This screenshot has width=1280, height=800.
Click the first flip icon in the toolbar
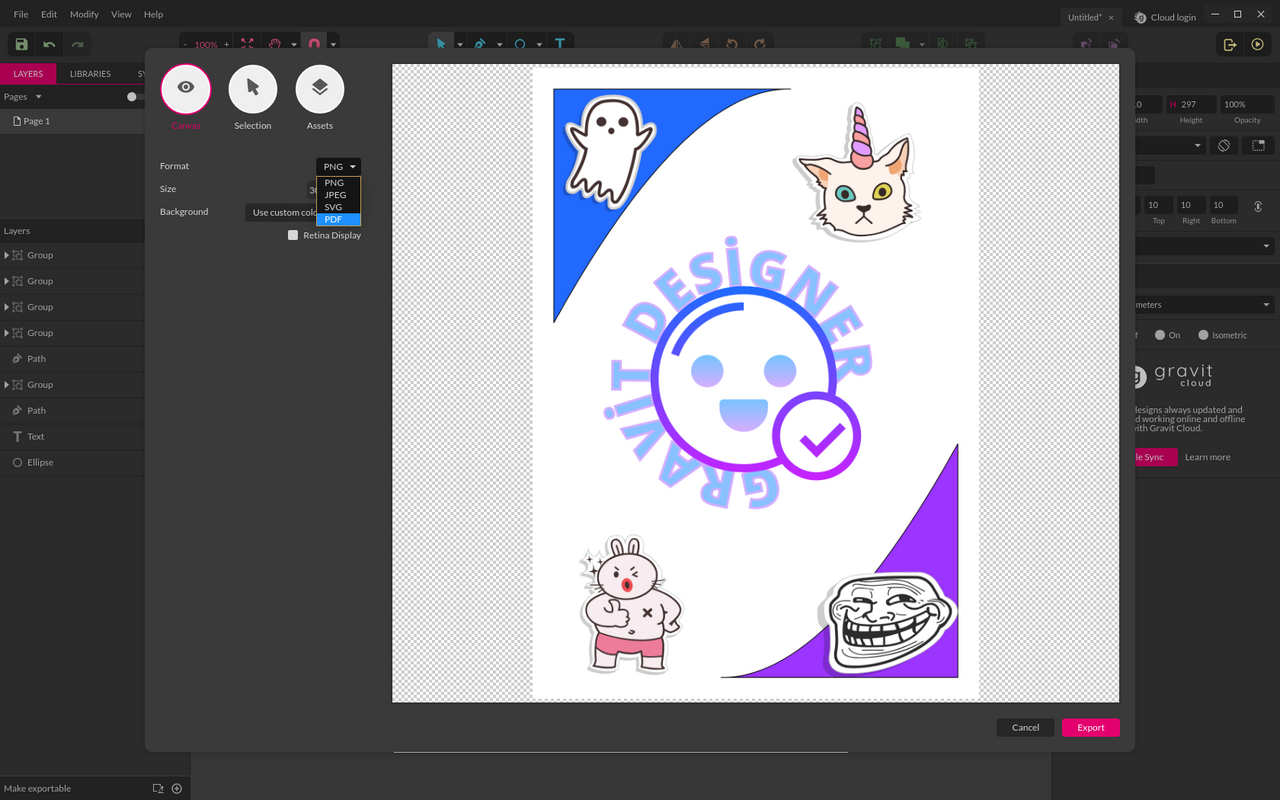click(676, 44)
